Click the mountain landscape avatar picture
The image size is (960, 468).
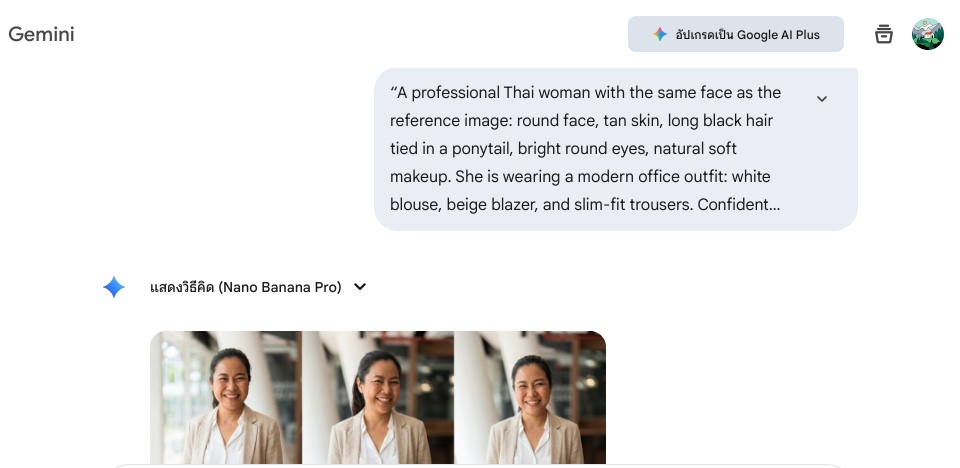(x=927, y=34)
